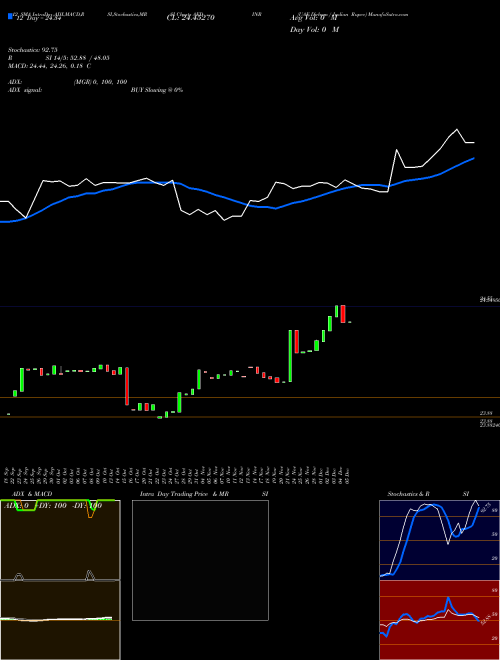Click the ADX: 0 +DY: 100 -DY: 100 readout
Viewport: 500px width, 660px height.
[51, 506]
